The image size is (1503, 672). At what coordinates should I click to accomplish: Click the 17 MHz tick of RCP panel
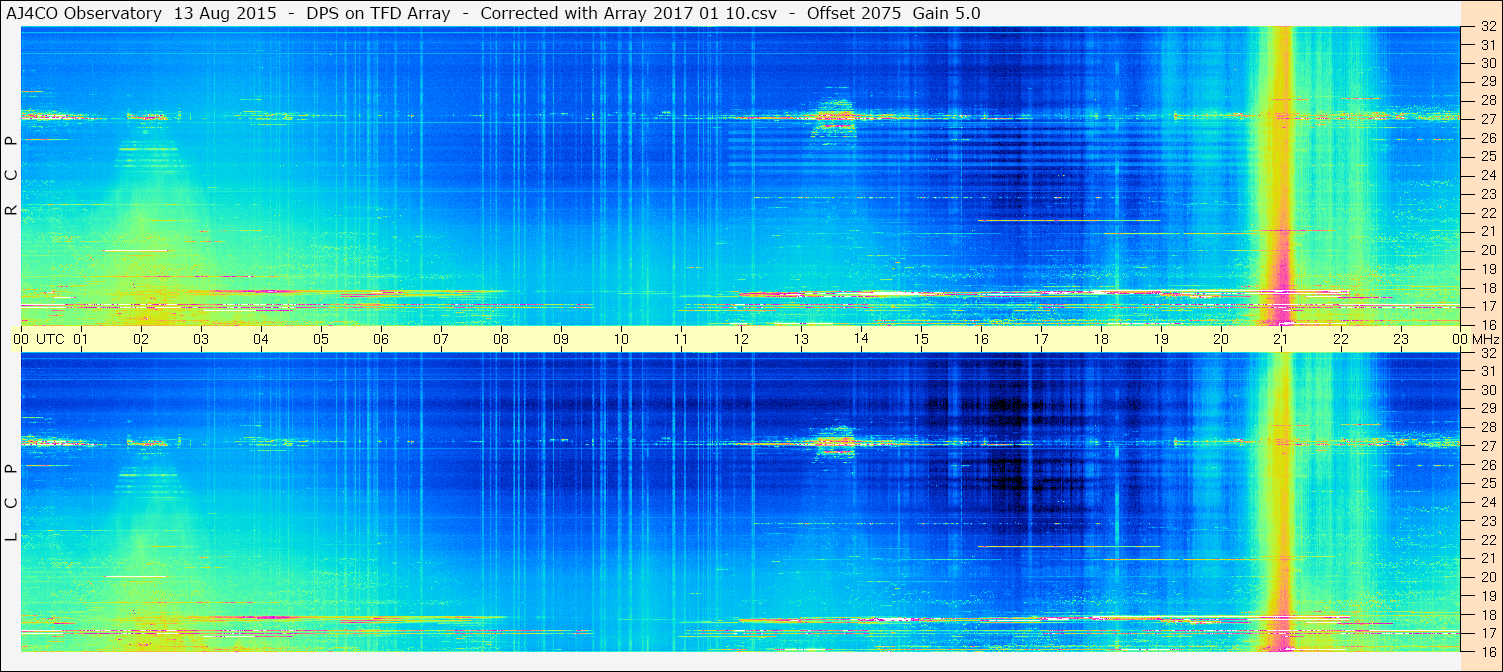pos(1487,306)
